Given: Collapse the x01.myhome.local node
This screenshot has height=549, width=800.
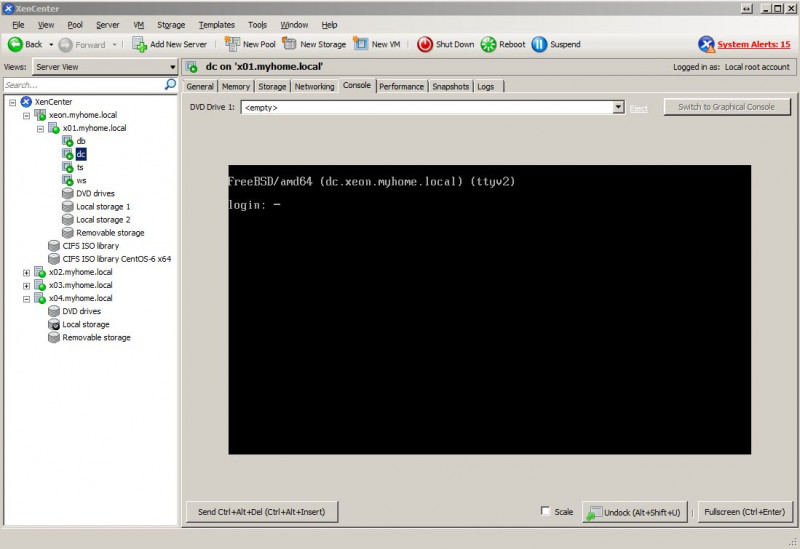Looking at the screenshot, I should pyautogui.click(x=40, y=129).
